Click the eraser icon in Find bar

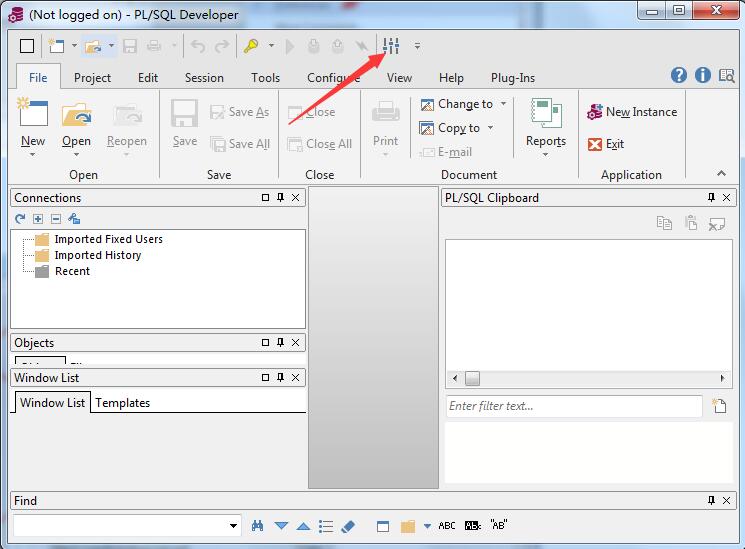[x=348, y=526]
